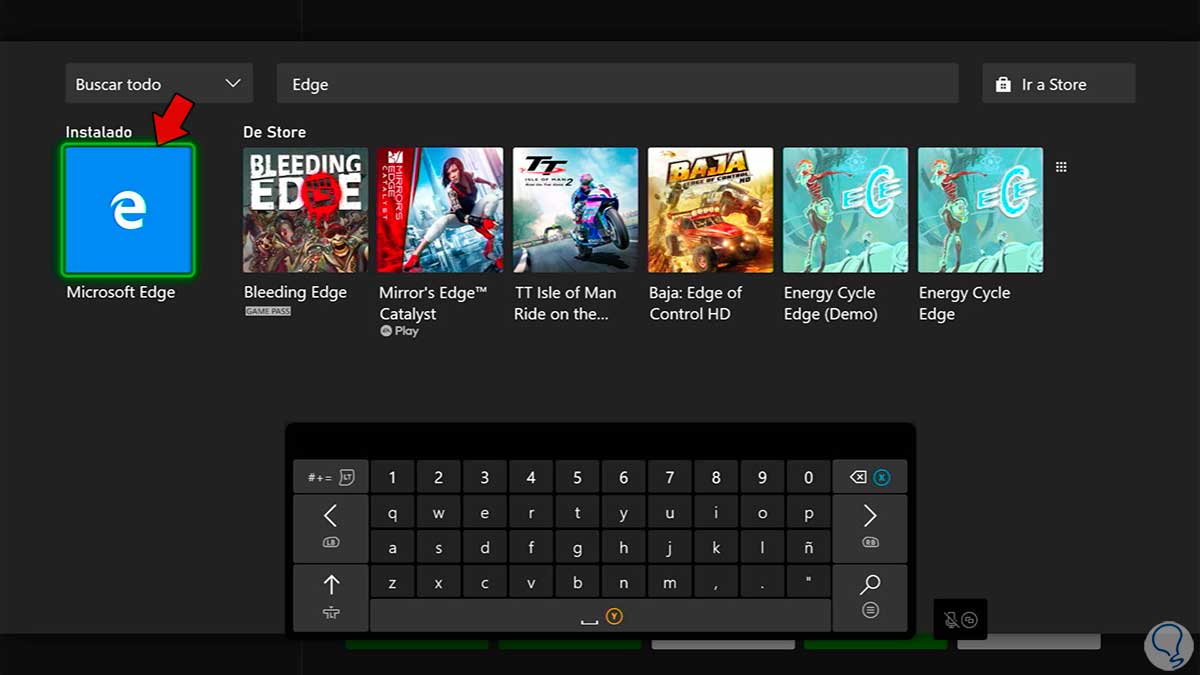Tap the s letter key
Image resolution: width=1200 pixels, height=675 pixels.
pos(438,548)
